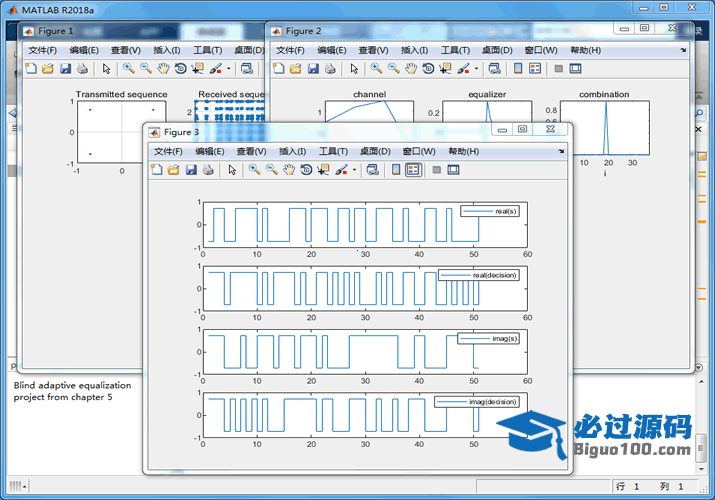Select Pan hand tool in Figure 3
The height and width of the screenshot is (500, 715).
[x=289, y=170]
